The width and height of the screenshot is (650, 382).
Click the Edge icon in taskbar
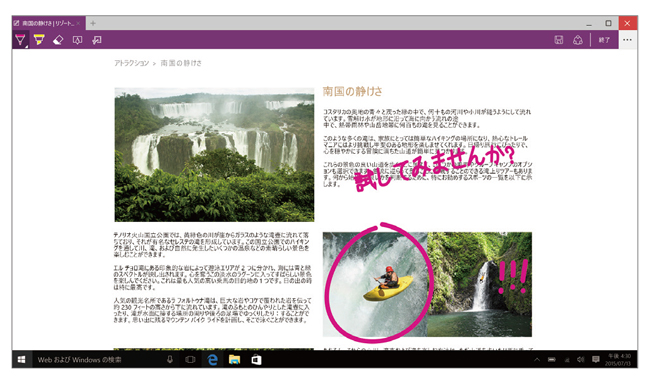click(x=213, y=360)
